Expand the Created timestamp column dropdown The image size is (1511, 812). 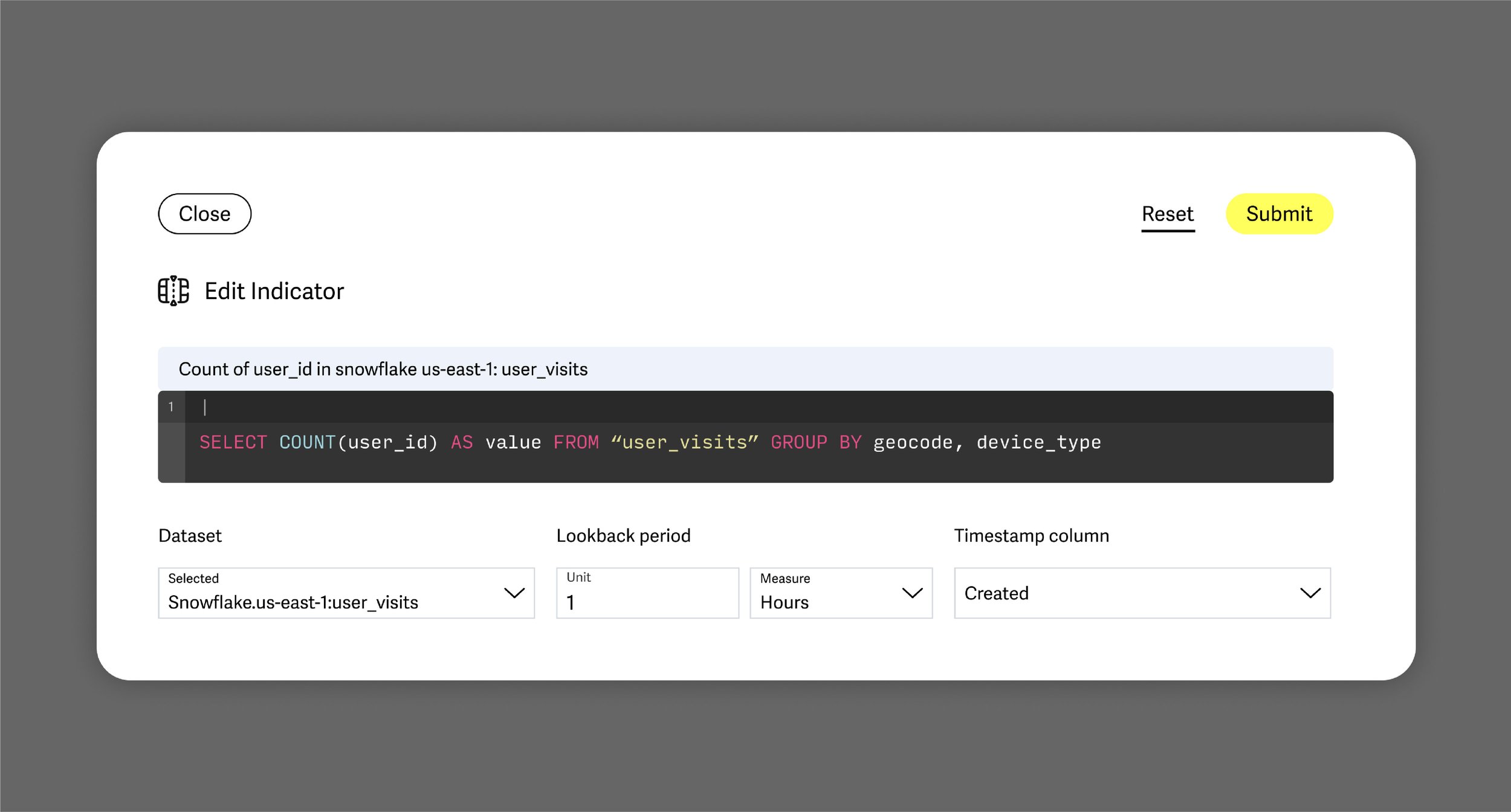click(x=1142, y=594)
